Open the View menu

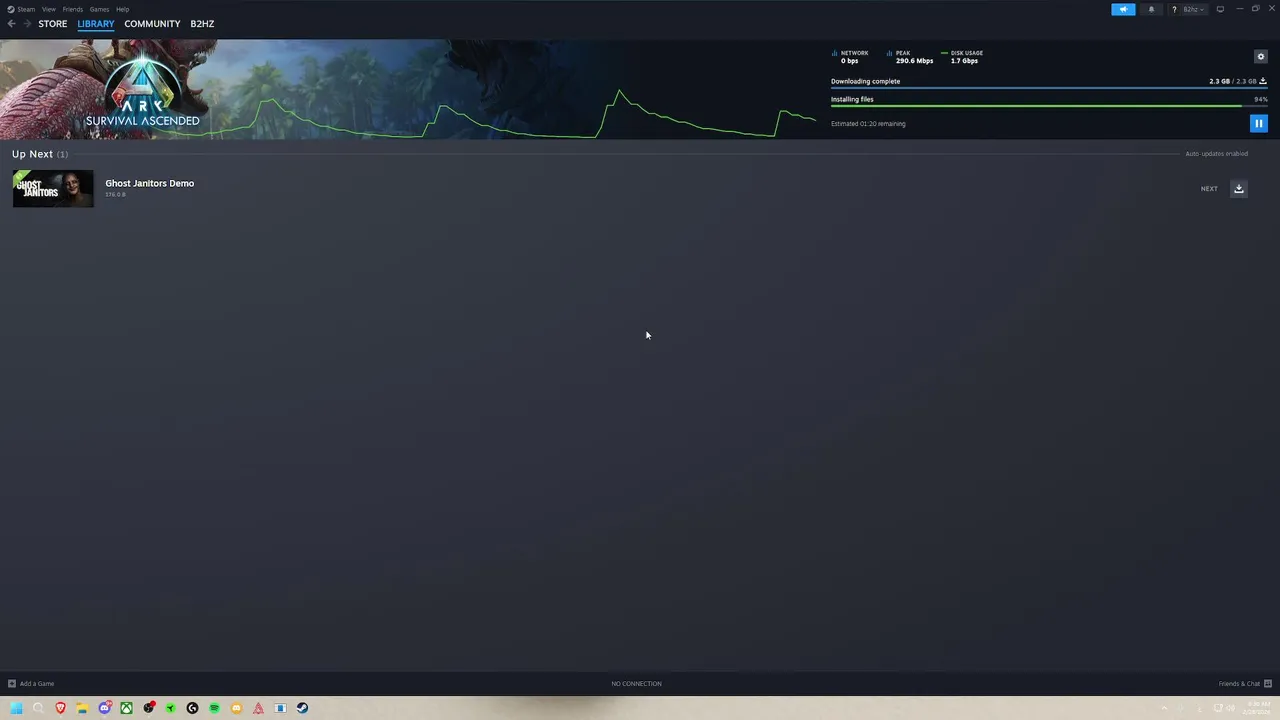pyautogui.click(x=48, y=9)
